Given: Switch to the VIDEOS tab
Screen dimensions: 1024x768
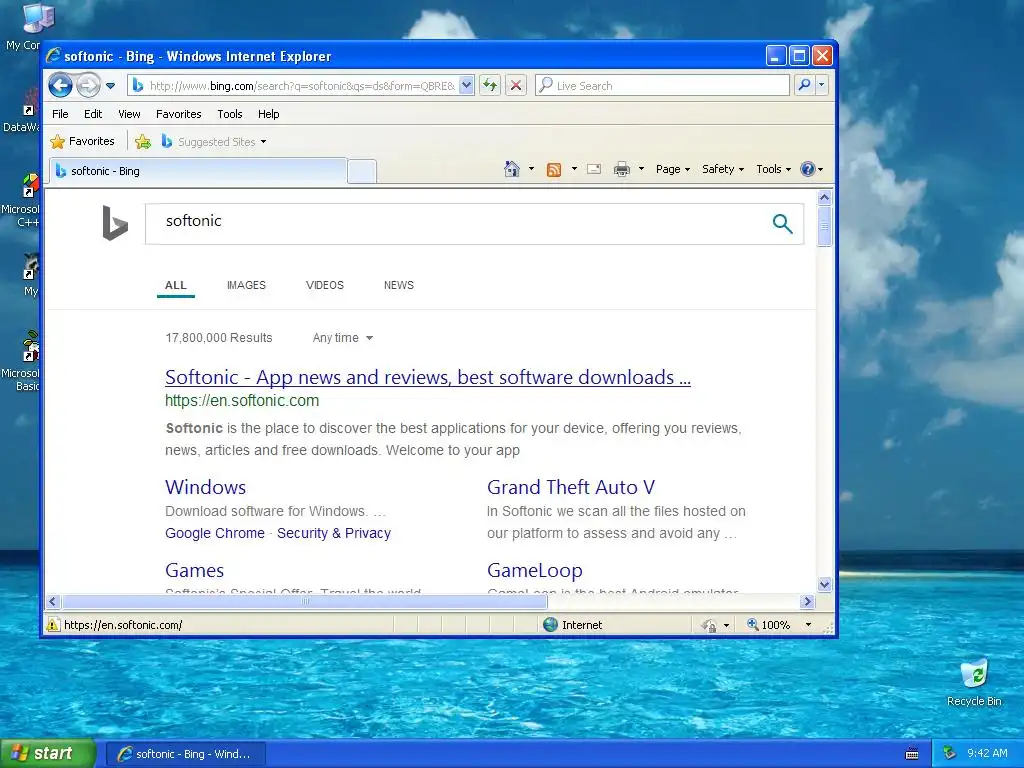Looking at the screenshot, I should click(325, 285).
